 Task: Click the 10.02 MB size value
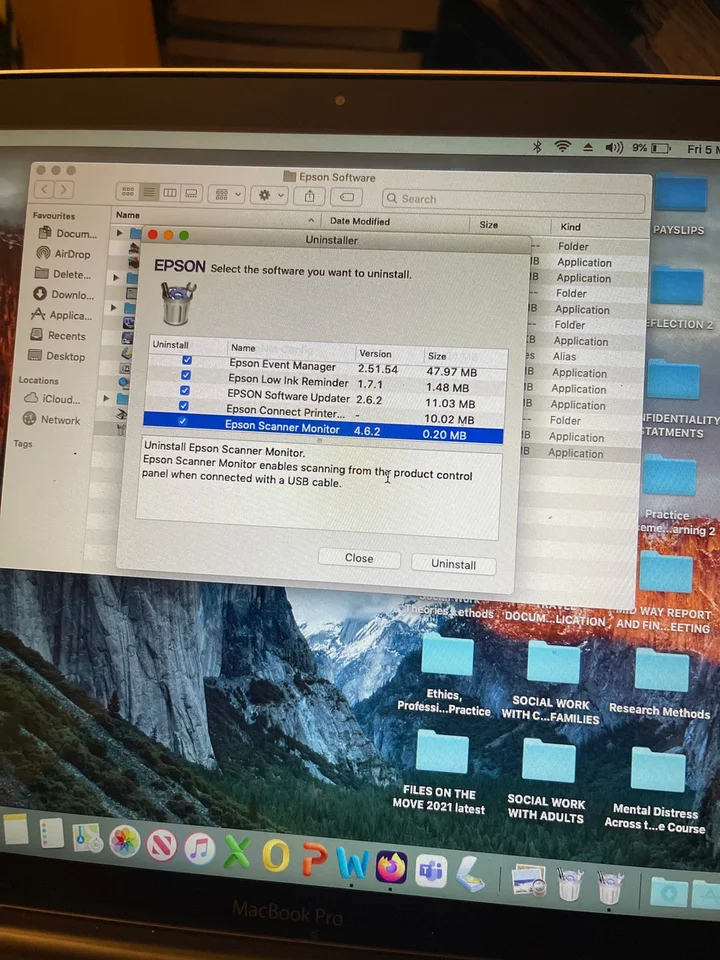449,419
